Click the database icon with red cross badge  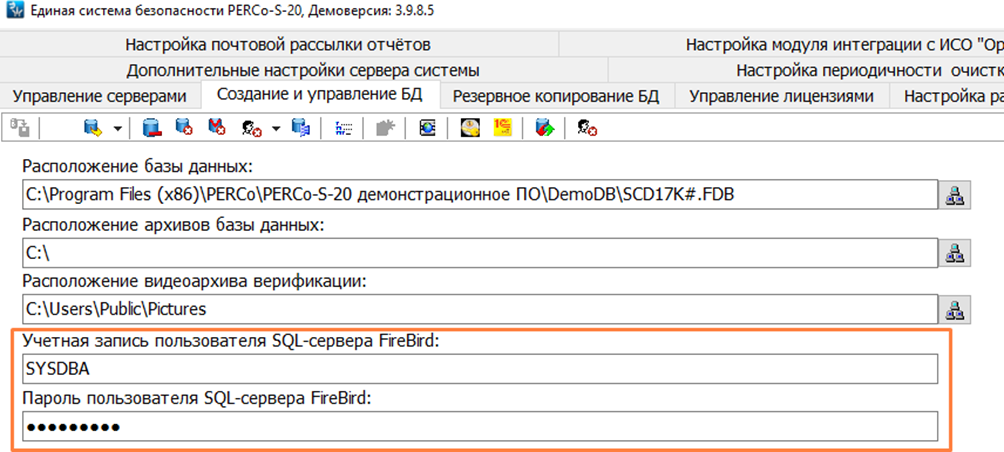tap(184, 128)
